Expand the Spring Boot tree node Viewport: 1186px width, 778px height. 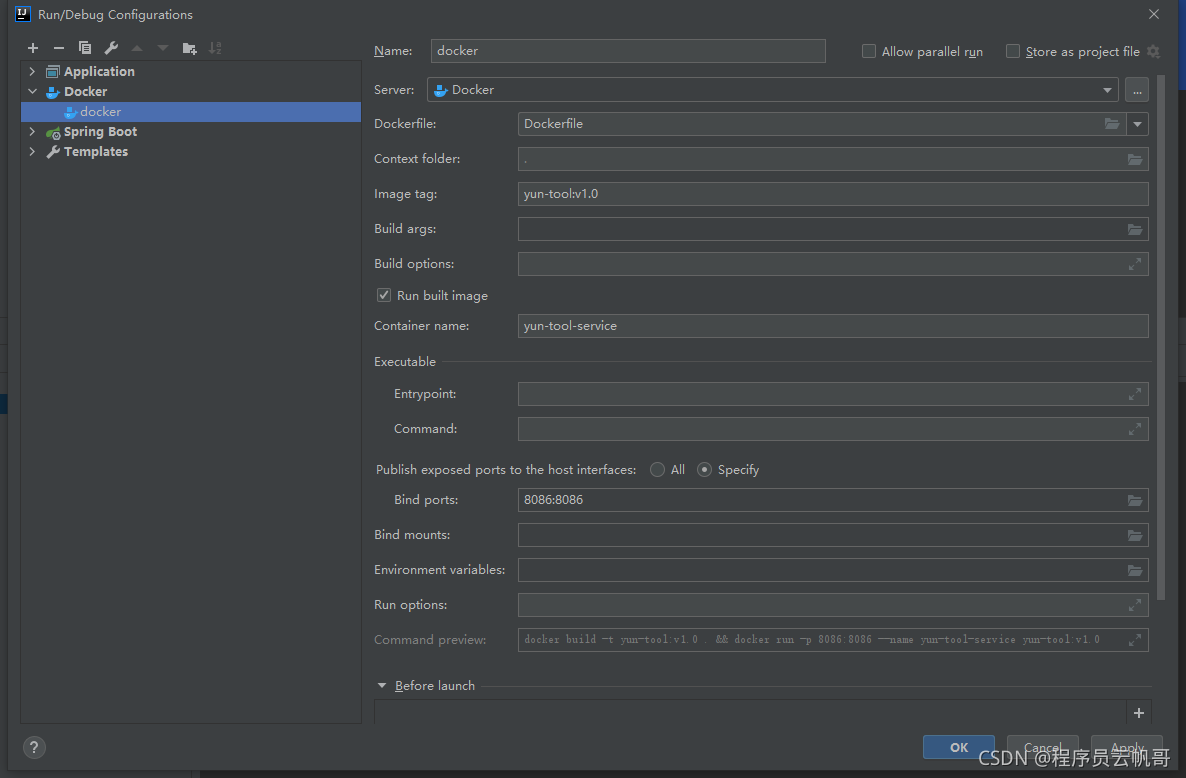pos(32,132)
